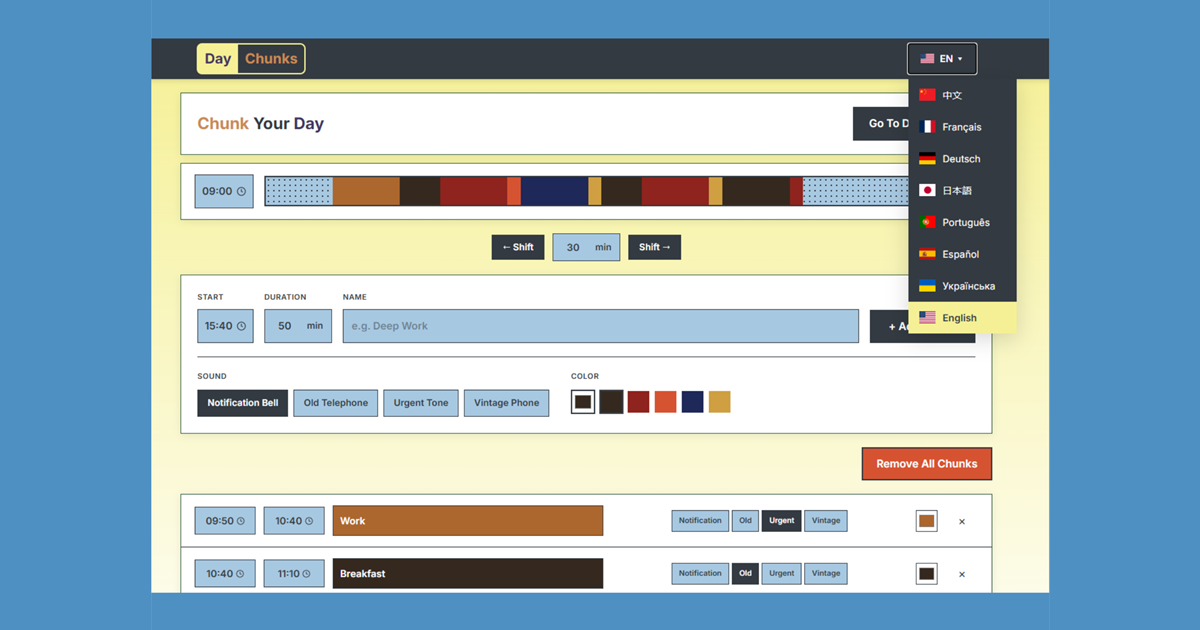Click the ← Shift button
The image size is (1200, 630).
[x=518, y=247]
